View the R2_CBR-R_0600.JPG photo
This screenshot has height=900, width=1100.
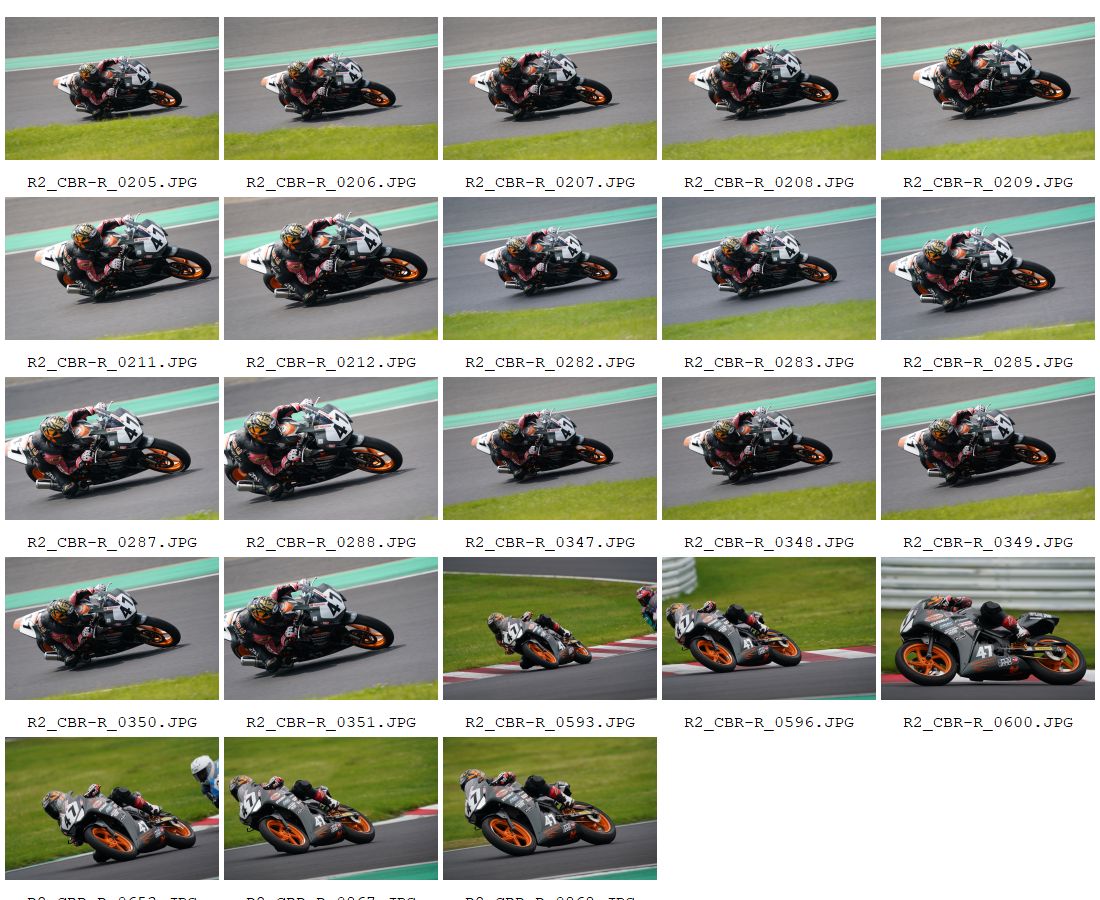point(988,629)
